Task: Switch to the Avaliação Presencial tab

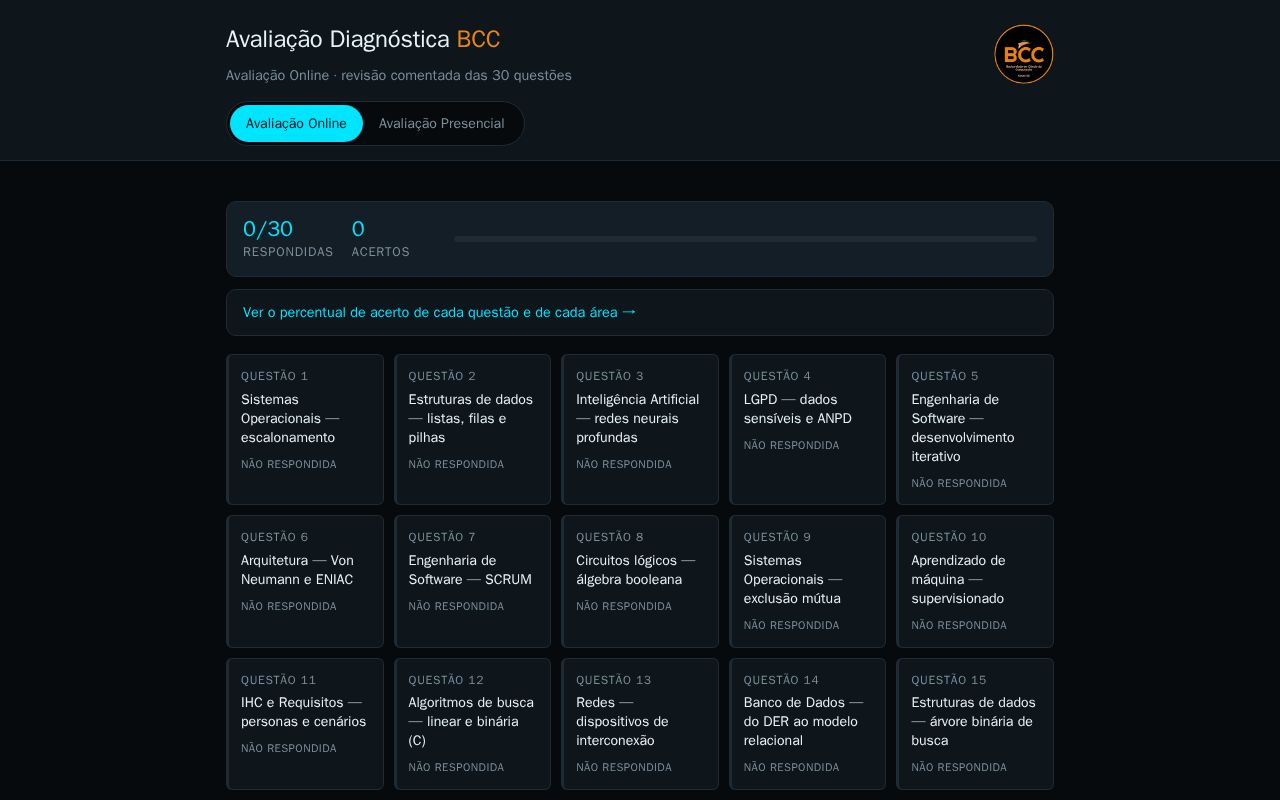Action: [441, 123]
